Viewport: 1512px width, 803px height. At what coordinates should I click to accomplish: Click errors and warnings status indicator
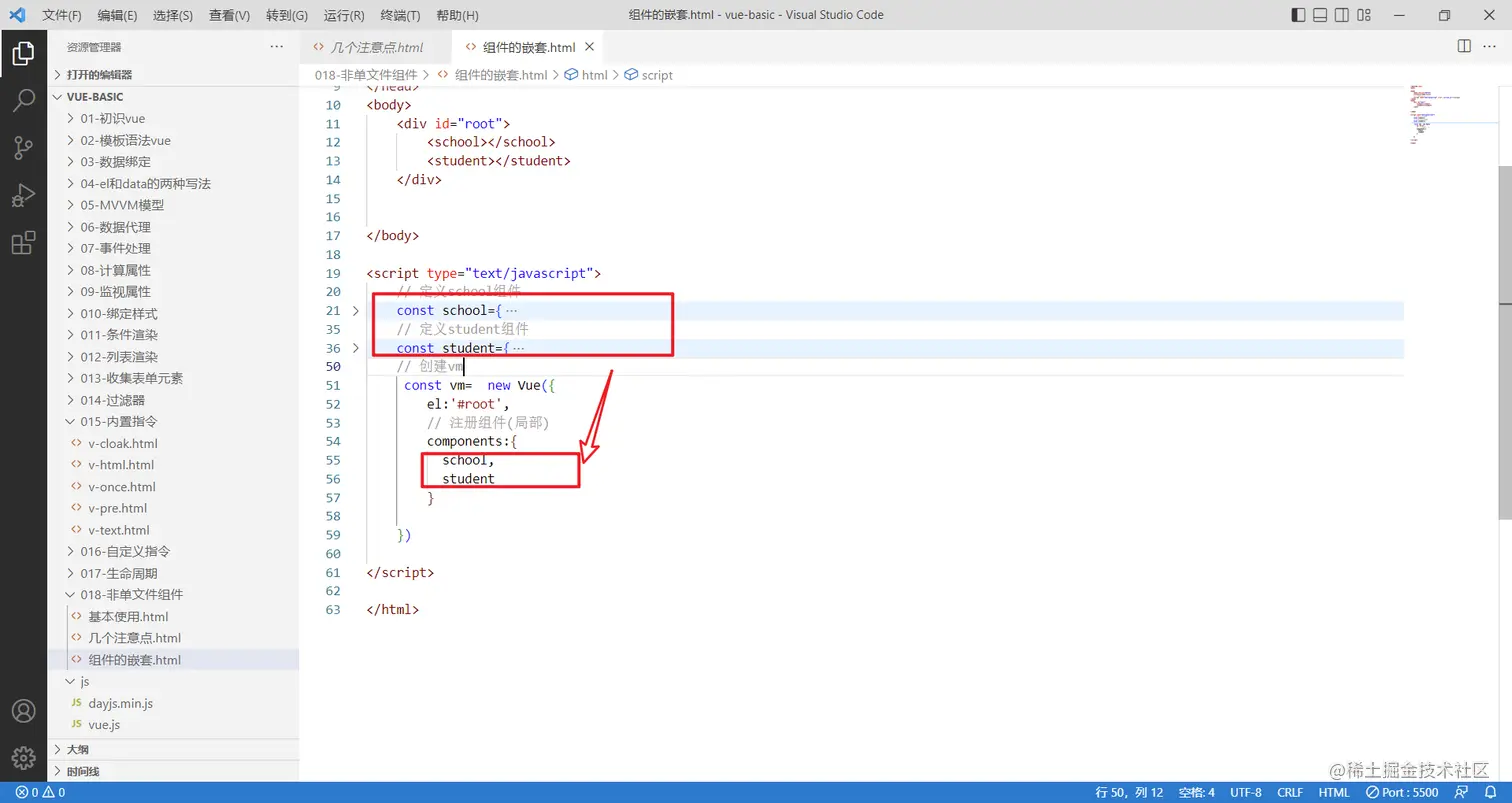40,792
